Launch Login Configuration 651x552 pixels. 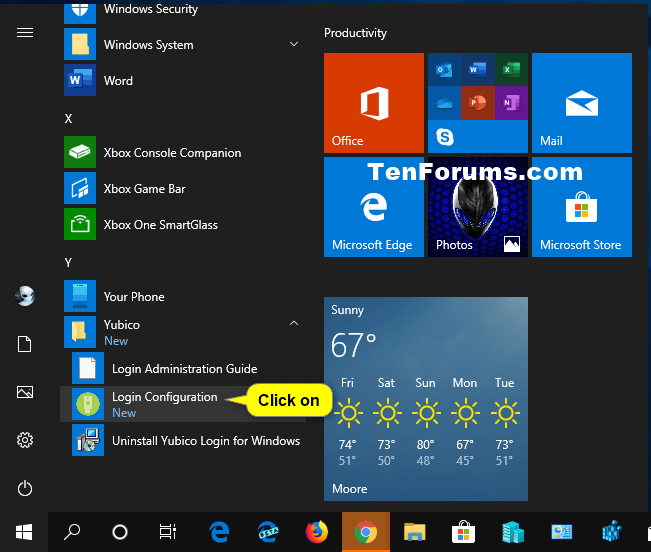tap(183, 404)
